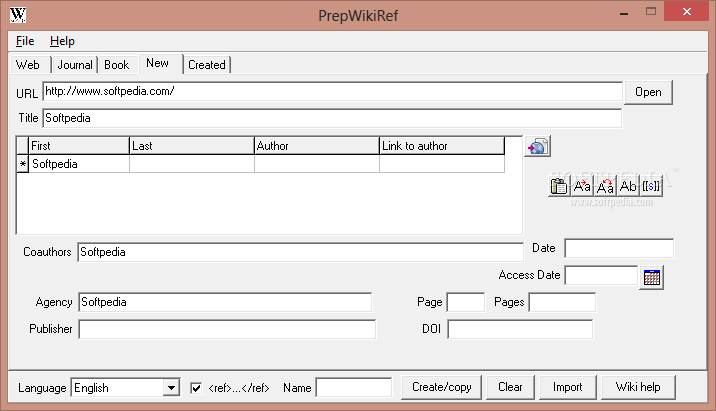Click the Import button
Viewport: 716px width, 411px height.
tap(568, 387)
